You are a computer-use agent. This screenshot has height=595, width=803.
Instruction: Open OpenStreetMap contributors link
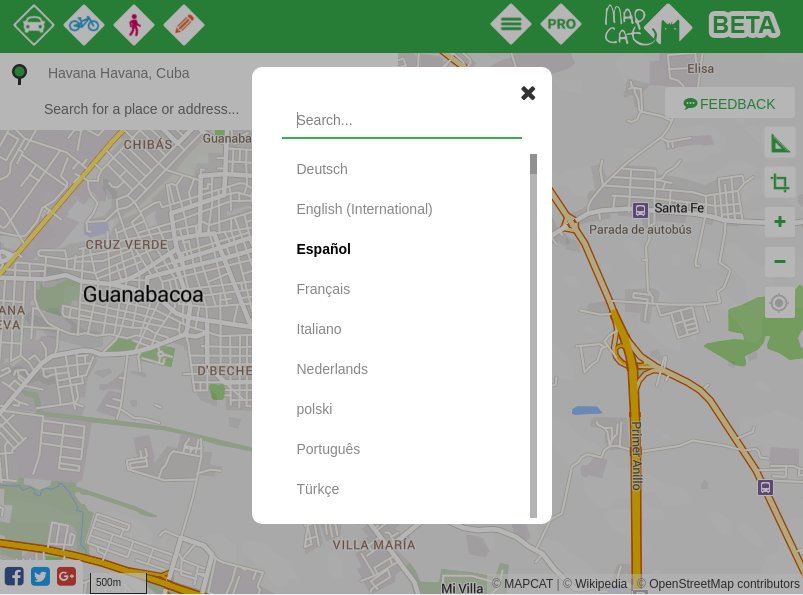[x=724, y=584]
